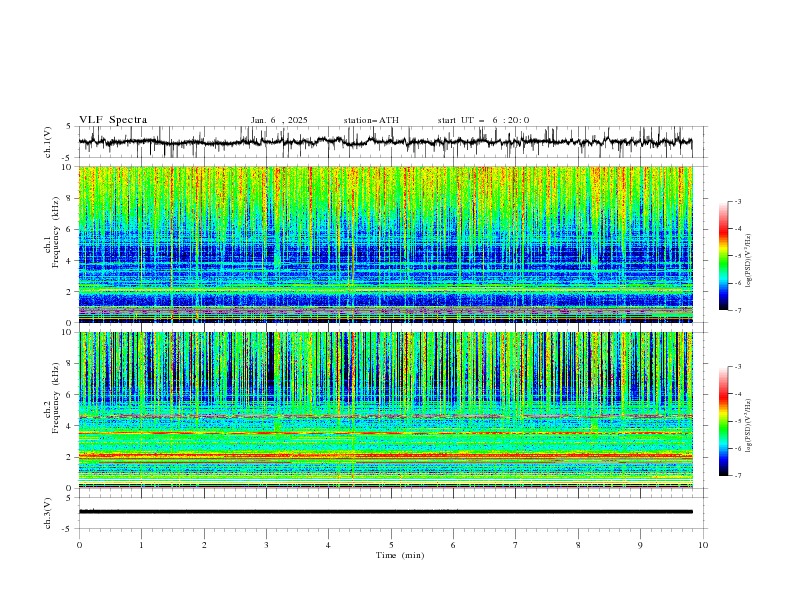Click inside the ch.2 spectrogram panel
Image resolution: width=792 pixels, height=612 pixels.
click(385, 410)
